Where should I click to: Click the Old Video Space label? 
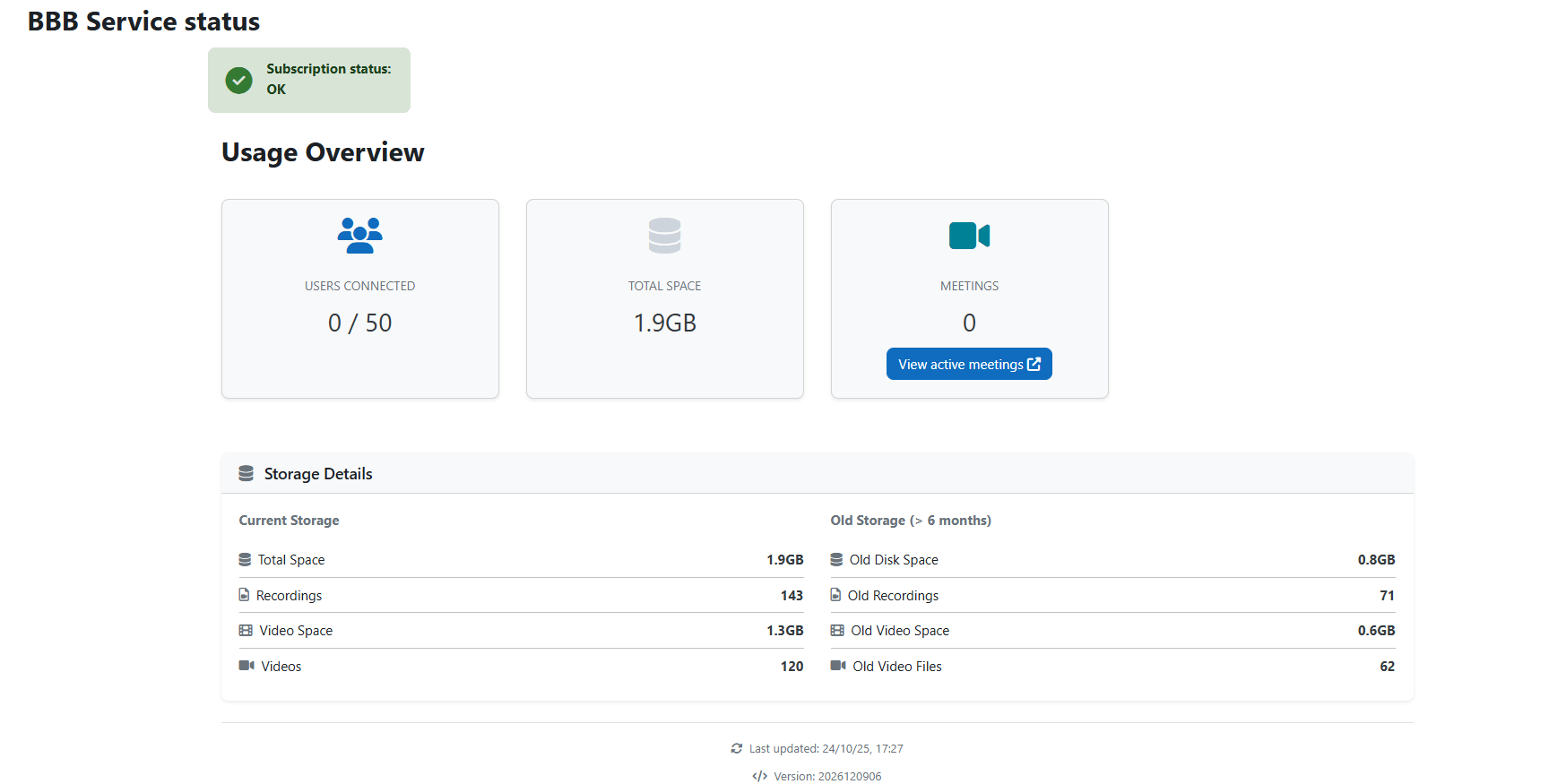click(x=900, y=631)
